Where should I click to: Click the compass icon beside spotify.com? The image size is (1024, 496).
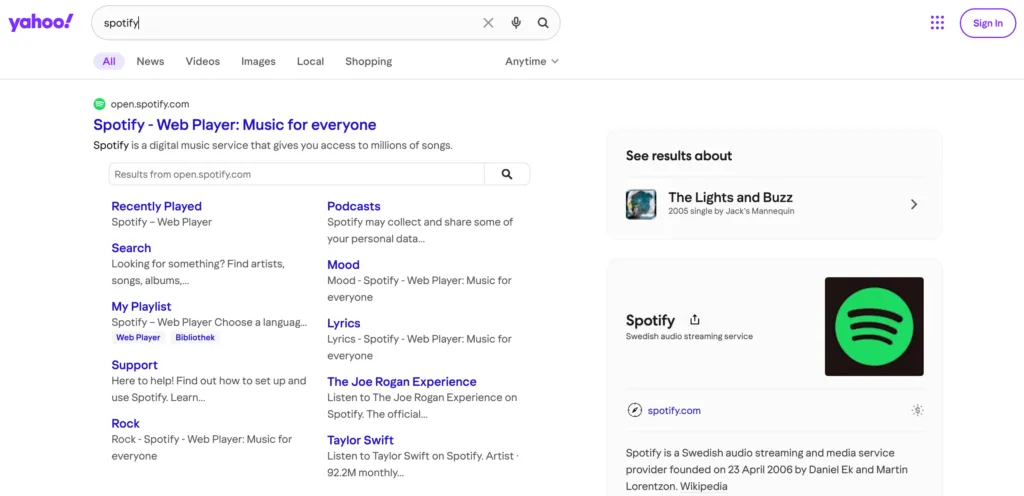click(x=634, y=411)
